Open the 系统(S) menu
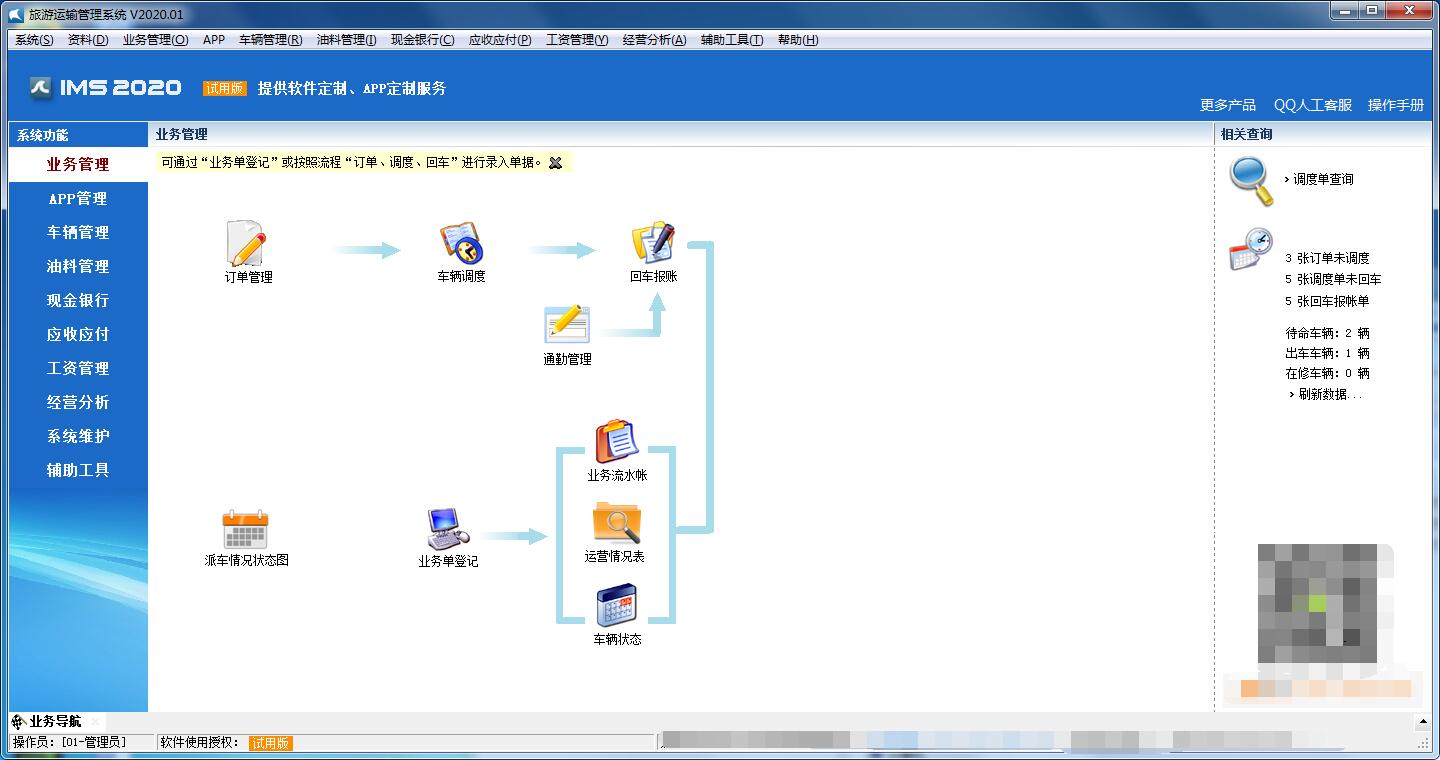Viewport: 1440px width, 760px height. 34,40
